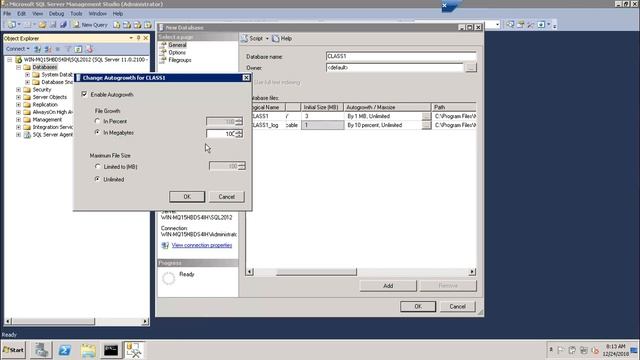Click the Save All icon in the main toolbar
This screenshot has width=640, height=360.
(x=63, y=25)
